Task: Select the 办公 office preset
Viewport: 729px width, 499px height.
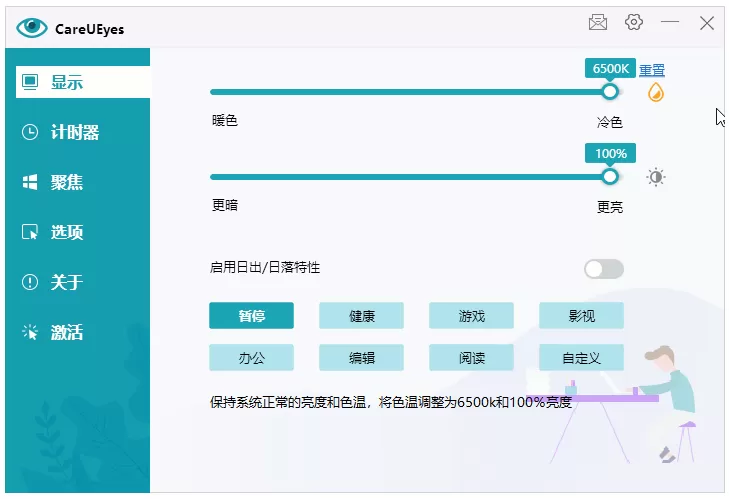Action: click(x=251, y=358)
